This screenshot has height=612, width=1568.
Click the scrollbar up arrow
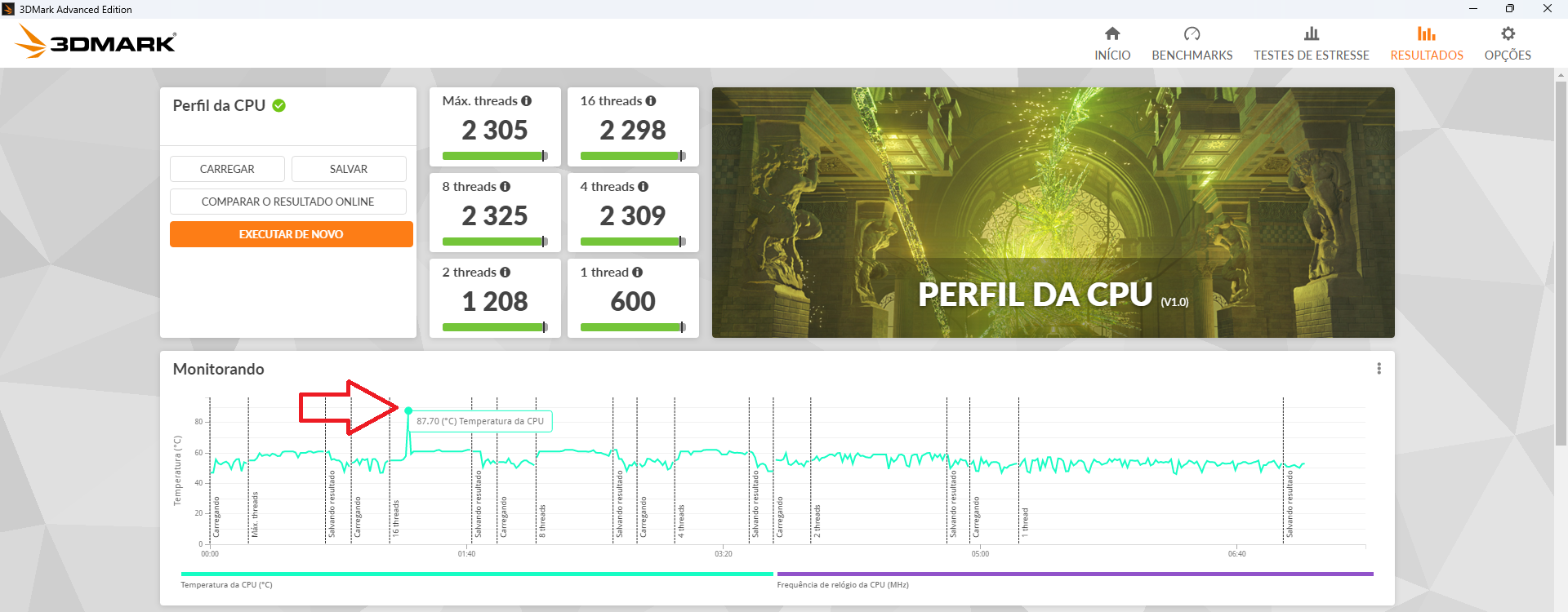click(1561, 75)
